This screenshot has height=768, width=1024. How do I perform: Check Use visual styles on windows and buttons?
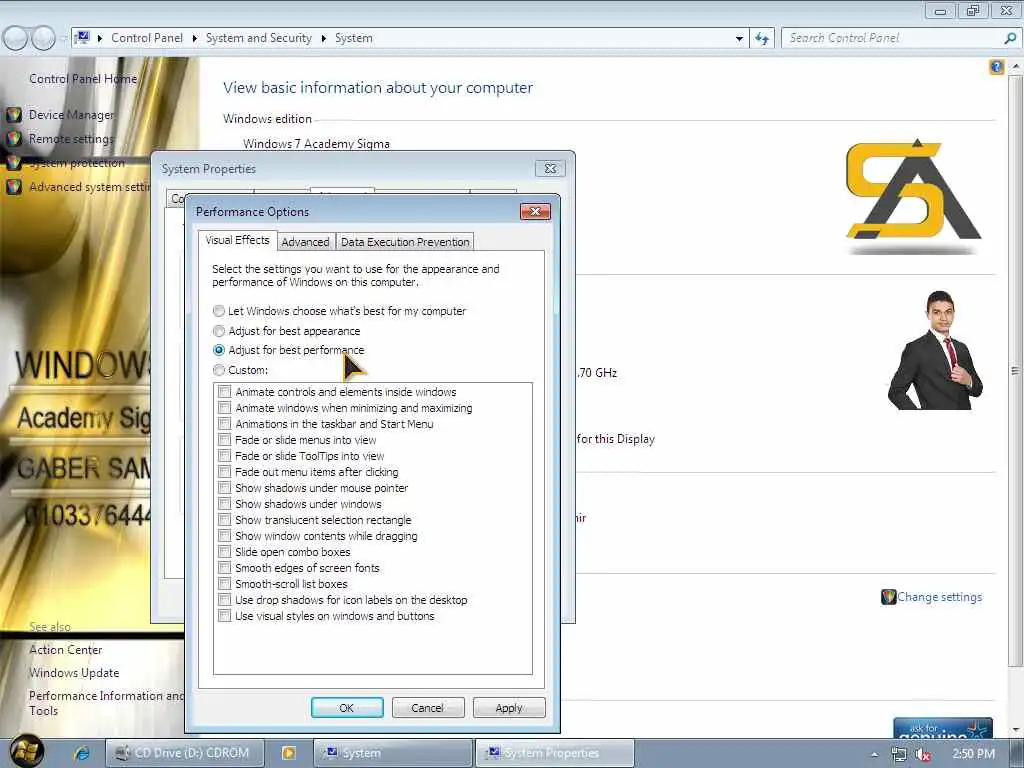pyautogui.click(x=225, y=616)
